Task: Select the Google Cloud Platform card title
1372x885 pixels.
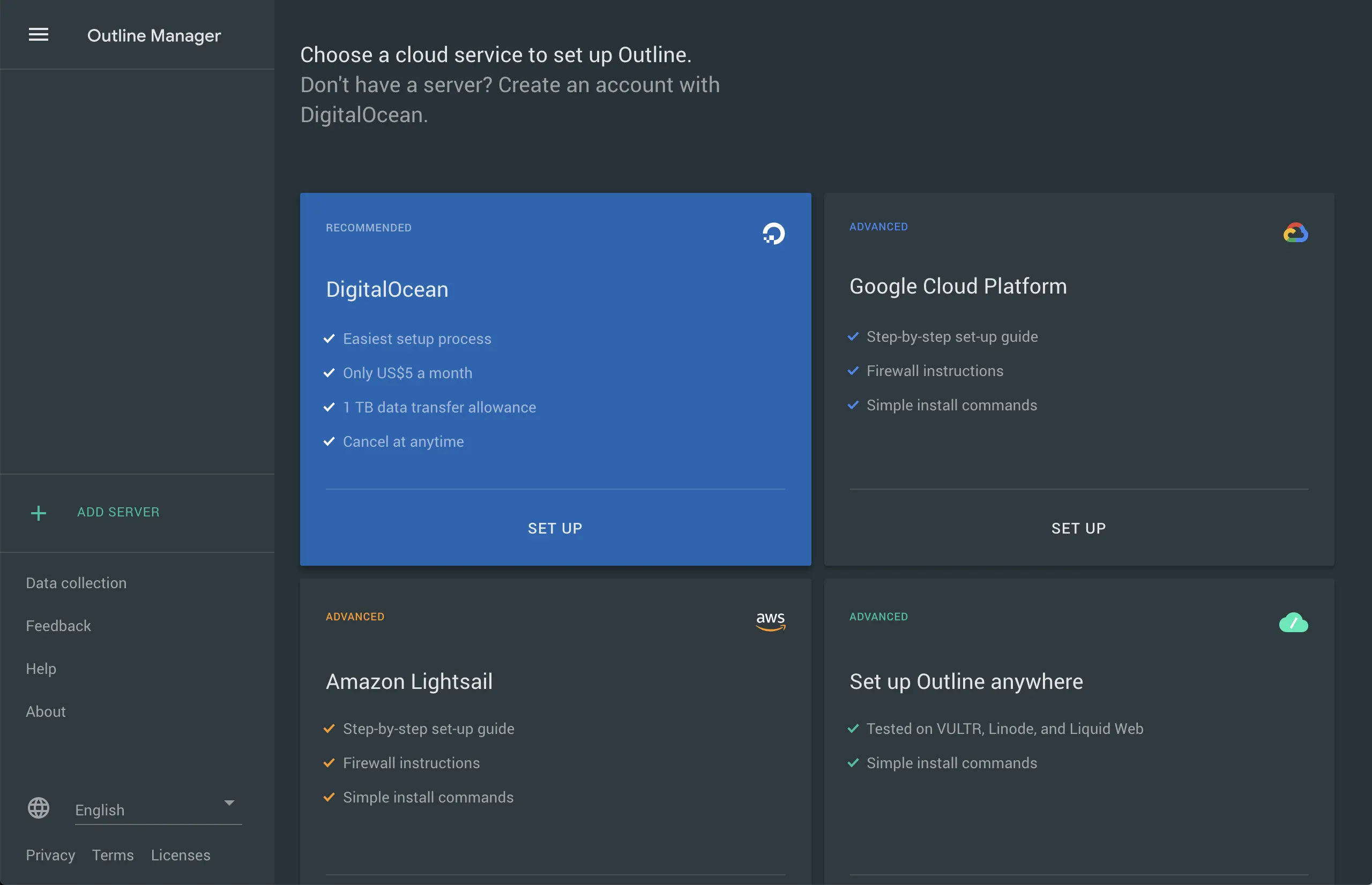Action: point(958,286)
